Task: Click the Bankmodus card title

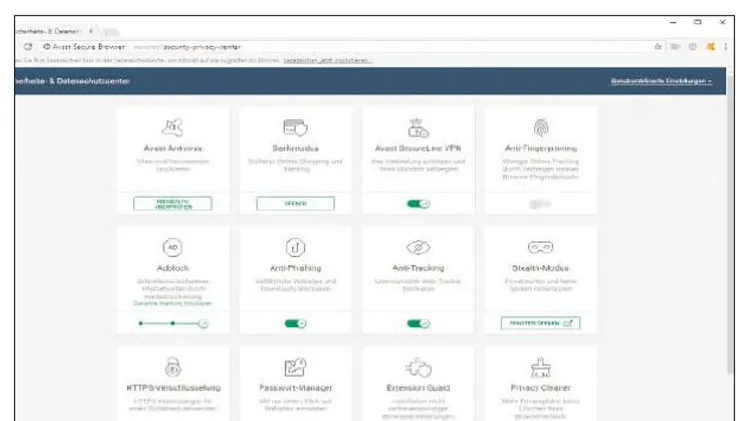Action: [x=295, y=148]
